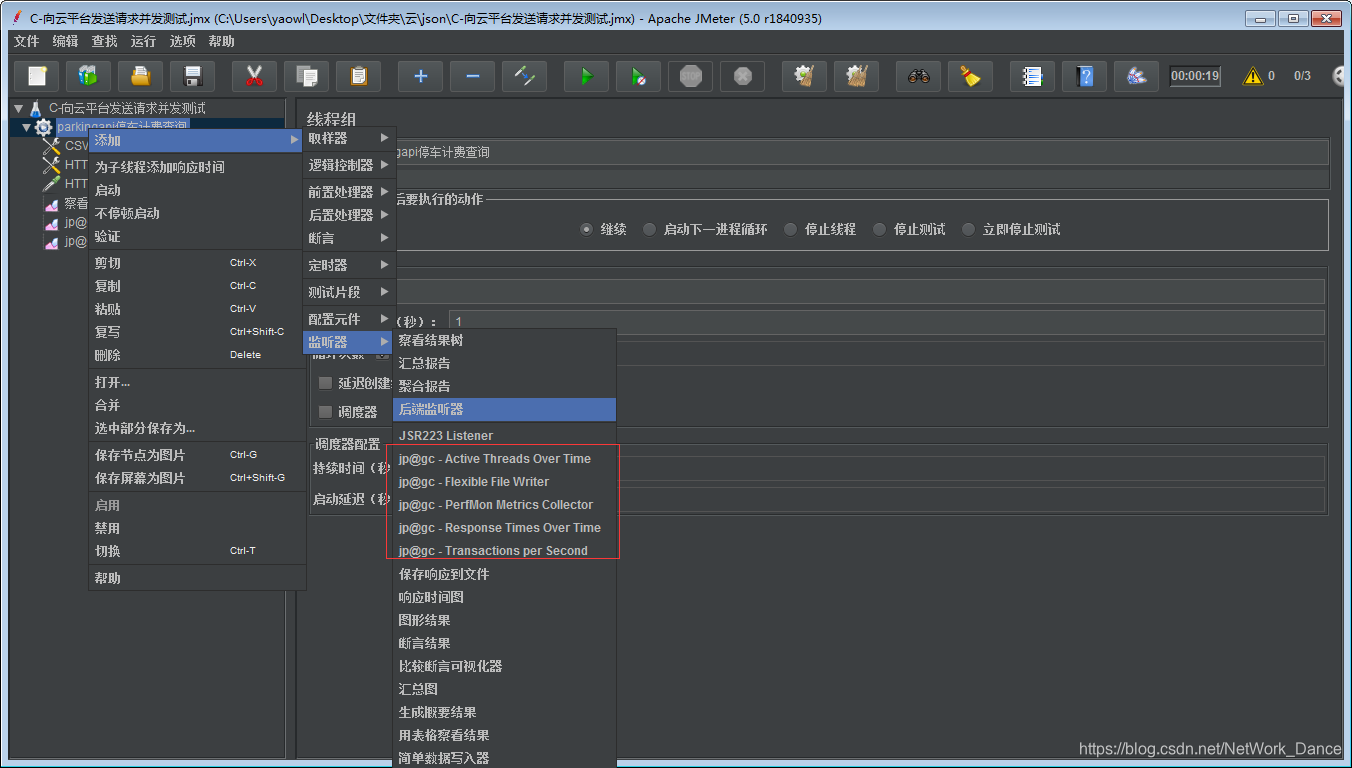Viewport: 1352px width, 768px height.
Task: Choose jp@gc - Flexible File Writer
Action: 504,482
